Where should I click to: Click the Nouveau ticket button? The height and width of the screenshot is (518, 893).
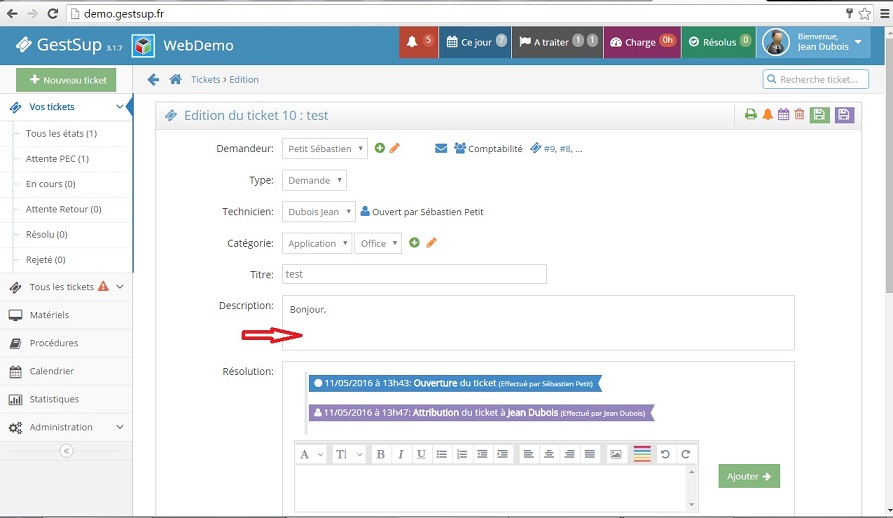pos(66,80)
